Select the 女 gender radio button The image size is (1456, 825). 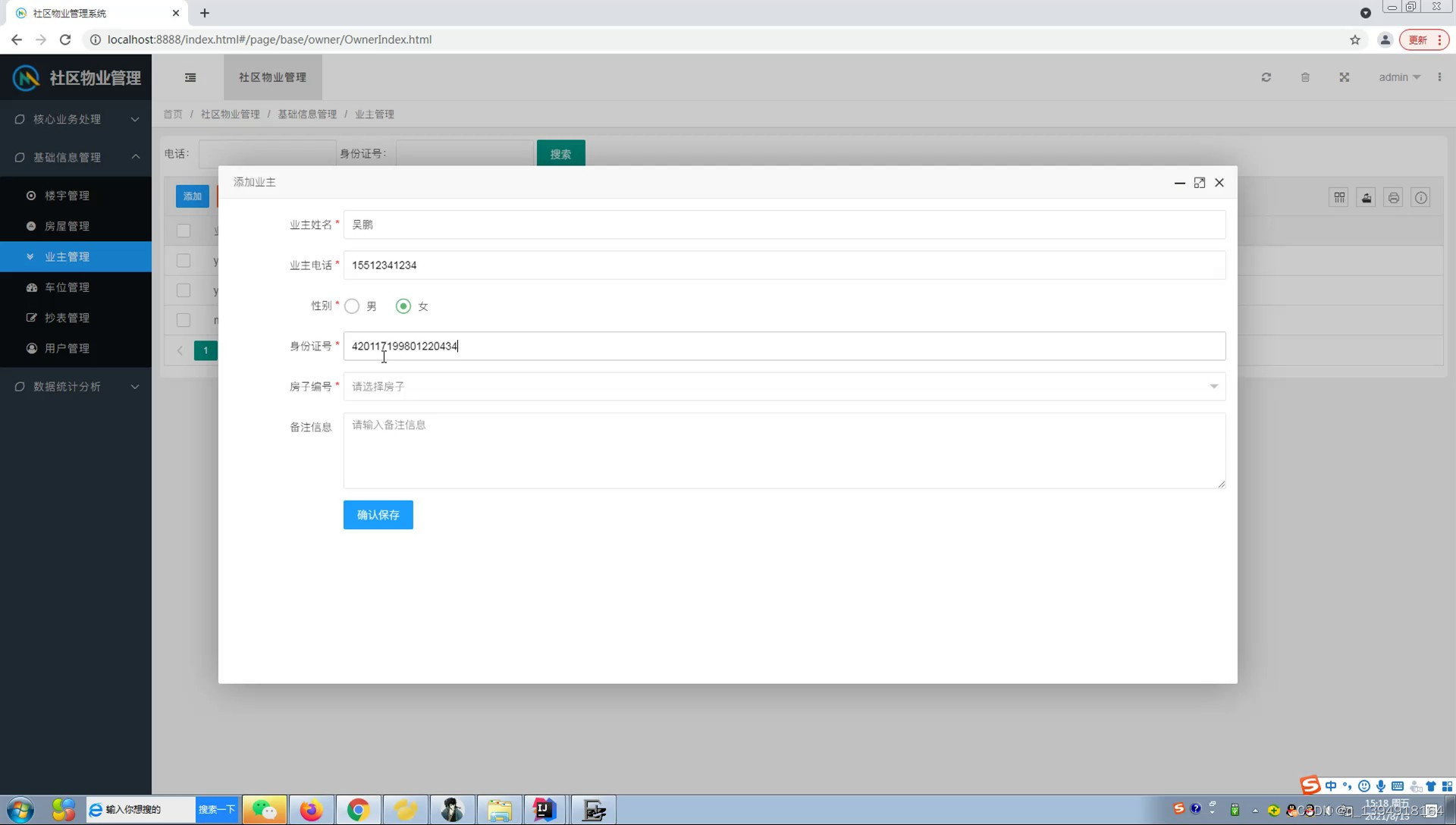403,306
